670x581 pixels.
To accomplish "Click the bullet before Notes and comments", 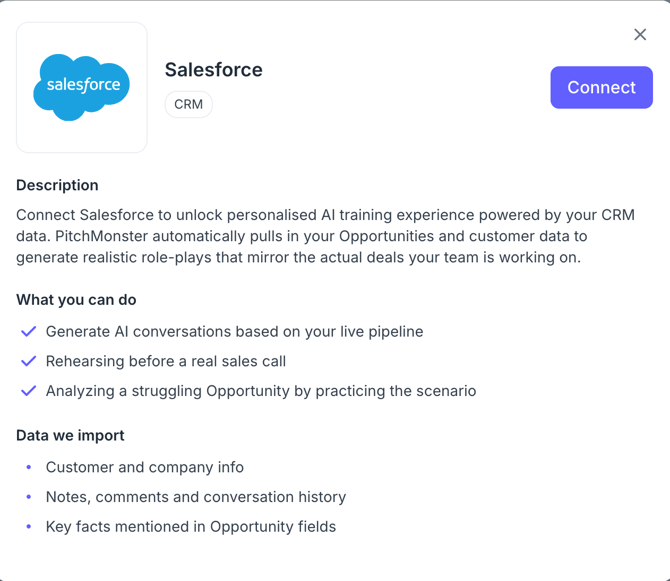I will click(x=29, y=497).
